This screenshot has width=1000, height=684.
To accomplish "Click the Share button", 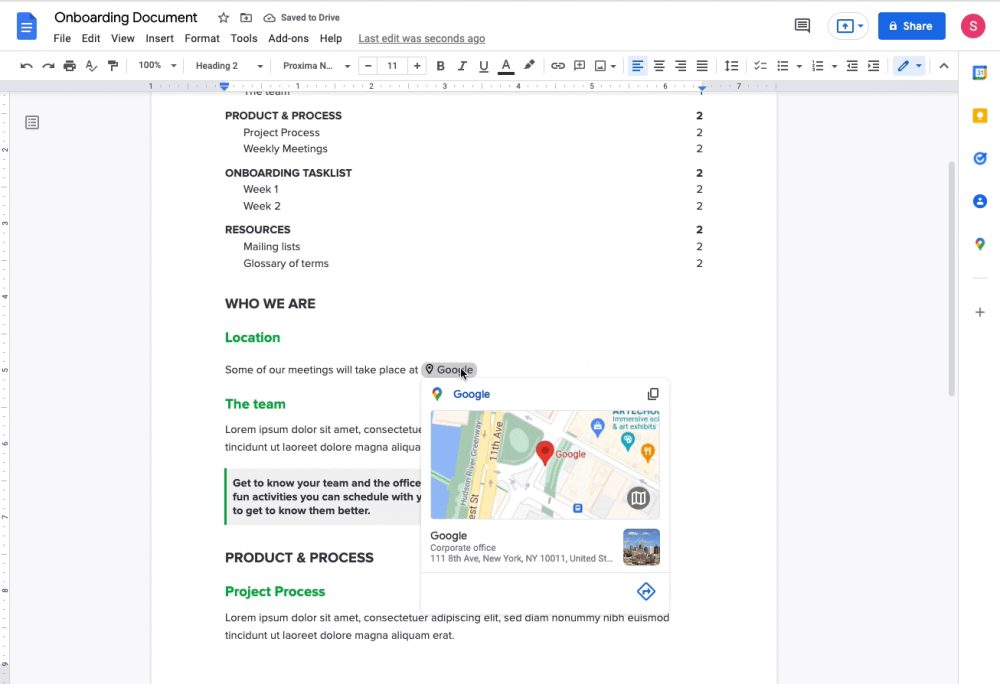I will click(x=911, y=25).
